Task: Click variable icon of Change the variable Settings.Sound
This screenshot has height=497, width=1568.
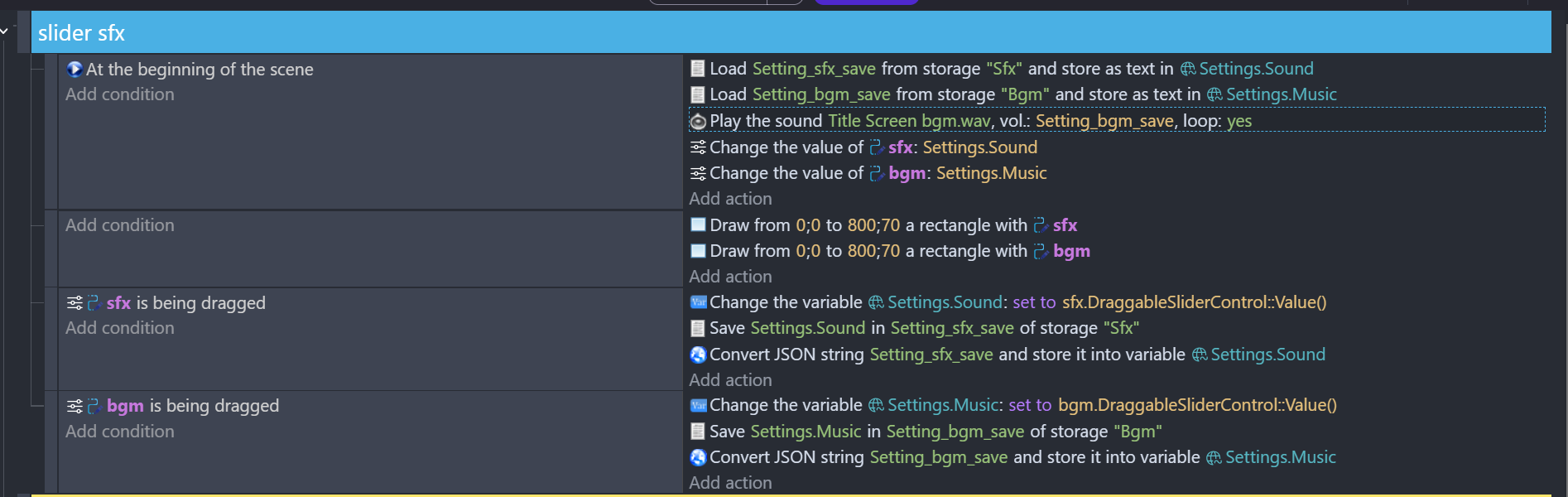Action: [698, 302]
